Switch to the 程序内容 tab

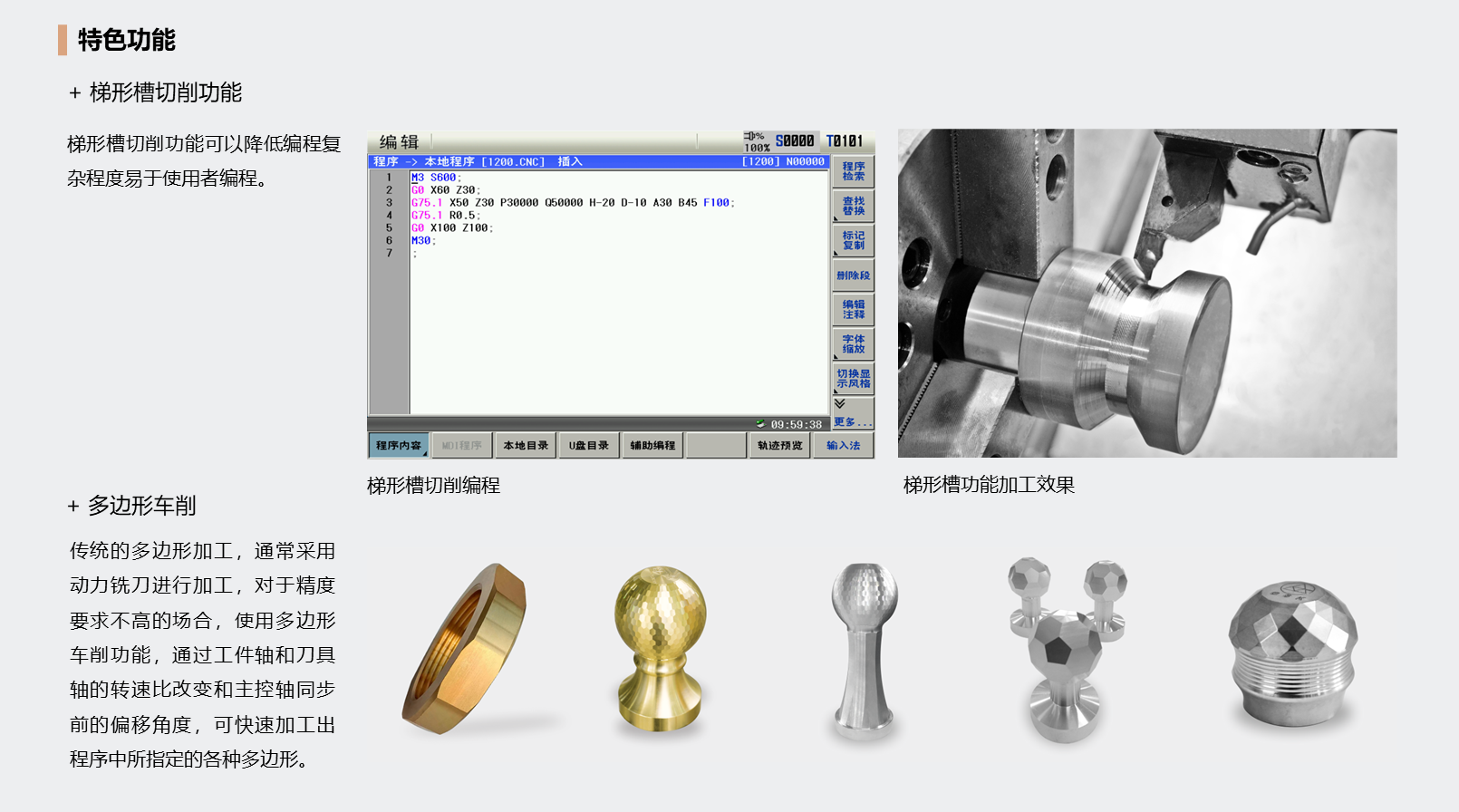tap(399, 446)
